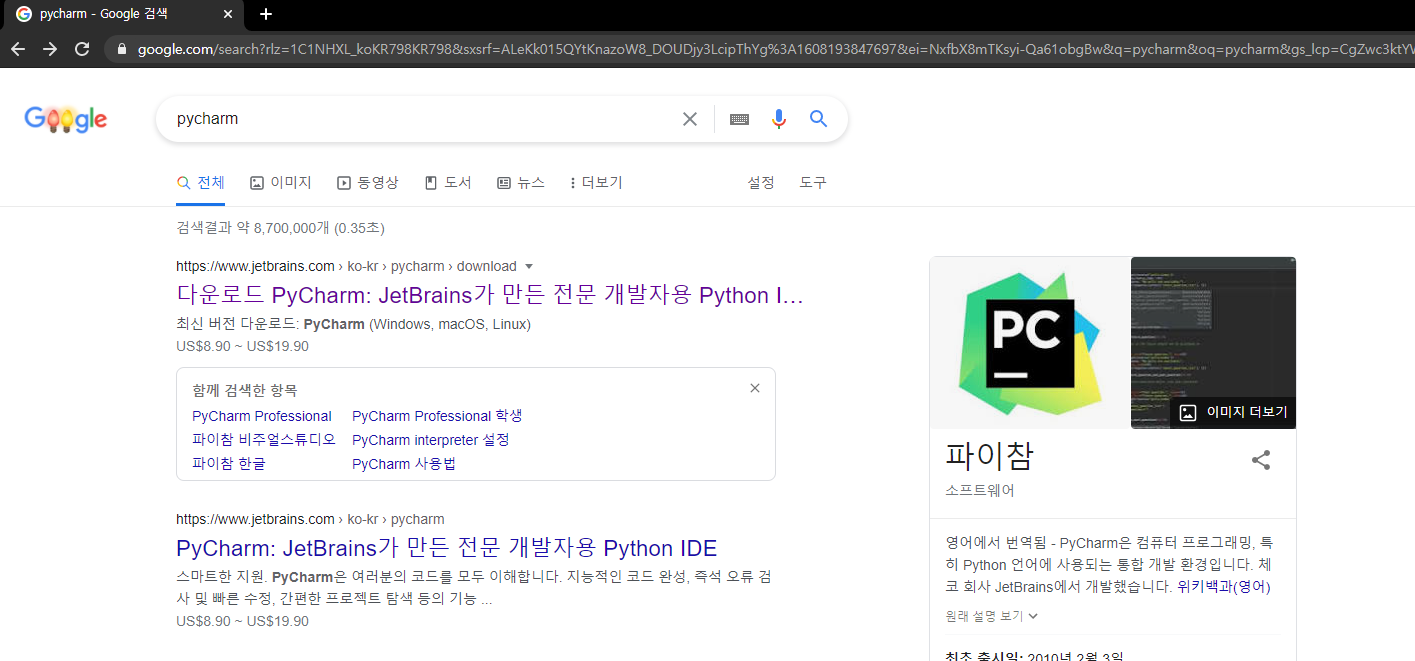Click the browser forward arrow

(x=50, y=49)
